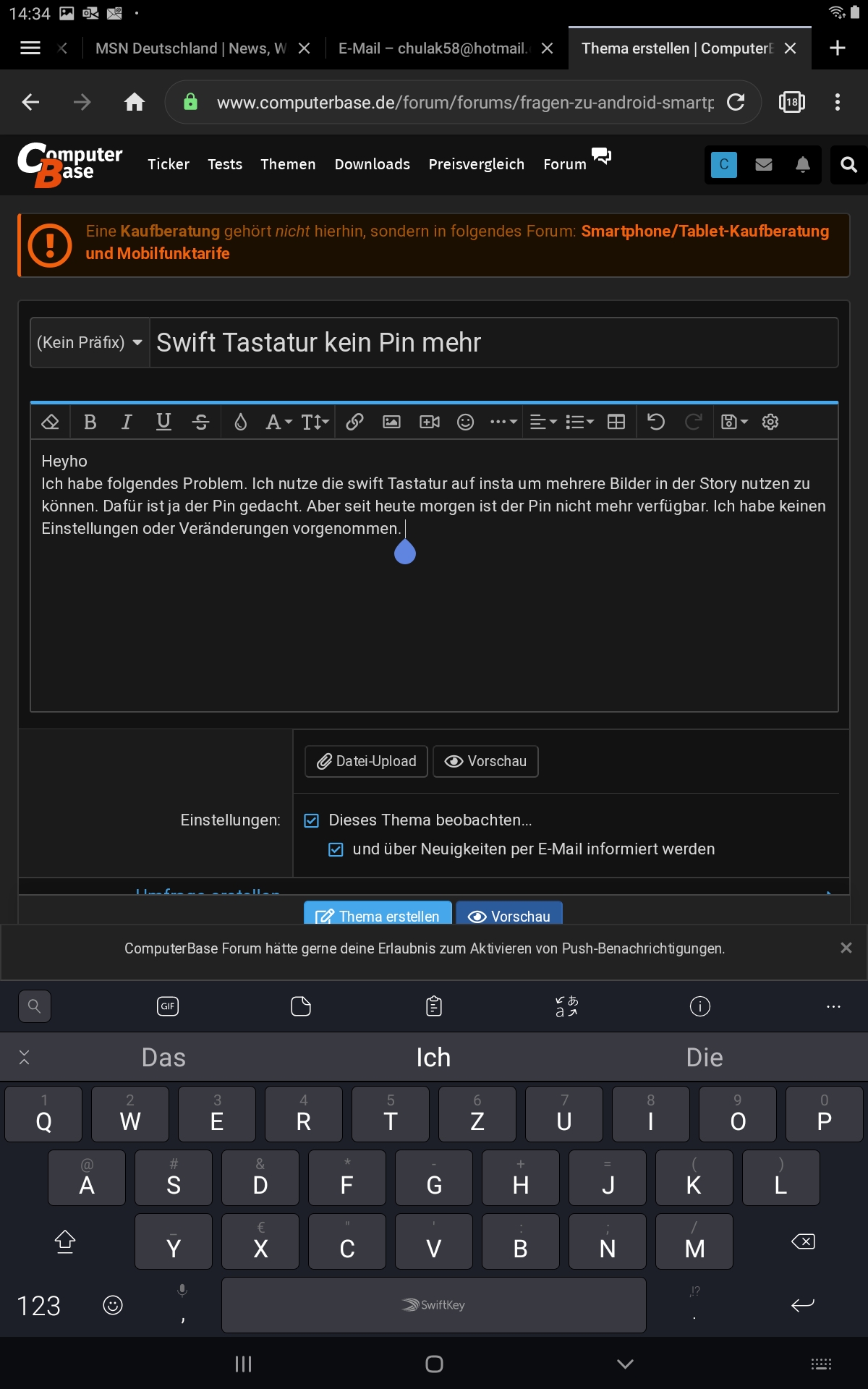Toggle bold formatting in editor
Viewport: 868px width, 1389px height.
(90, 422)
